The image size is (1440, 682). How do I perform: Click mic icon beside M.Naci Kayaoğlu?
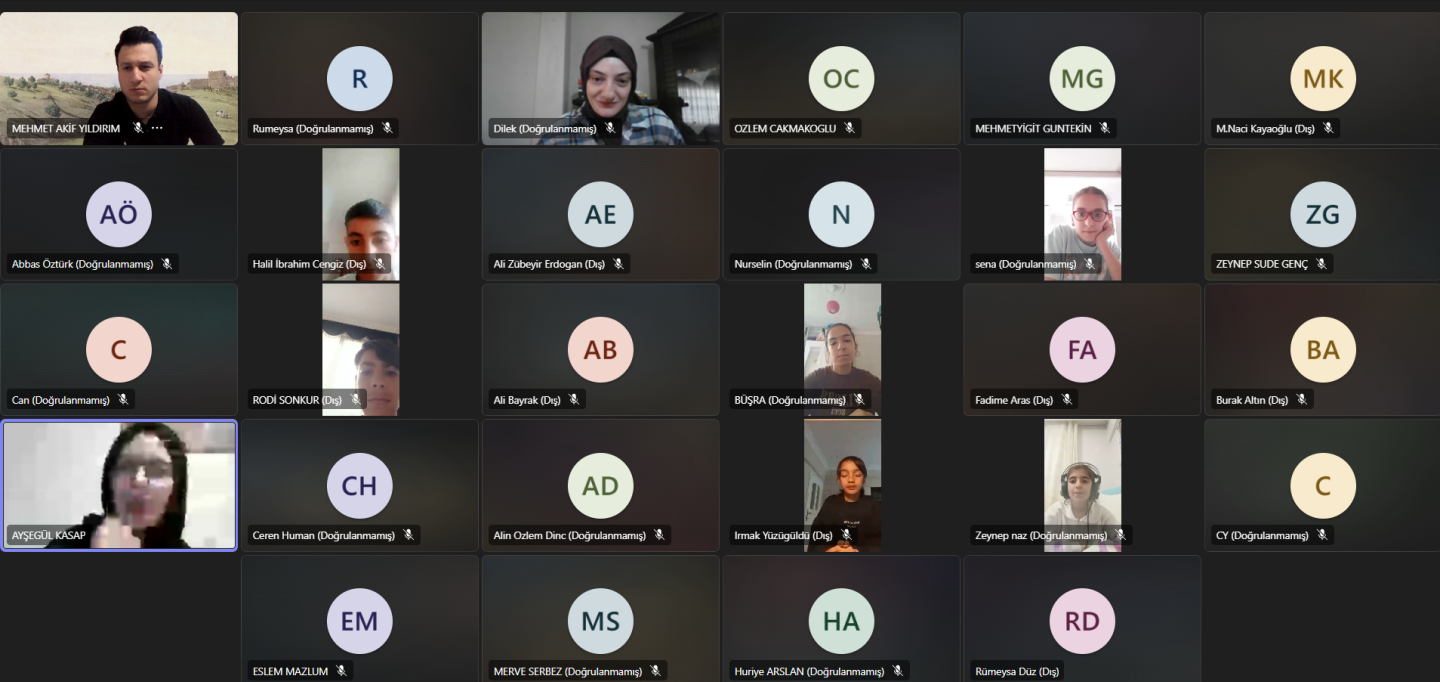tap(1328, 128)
